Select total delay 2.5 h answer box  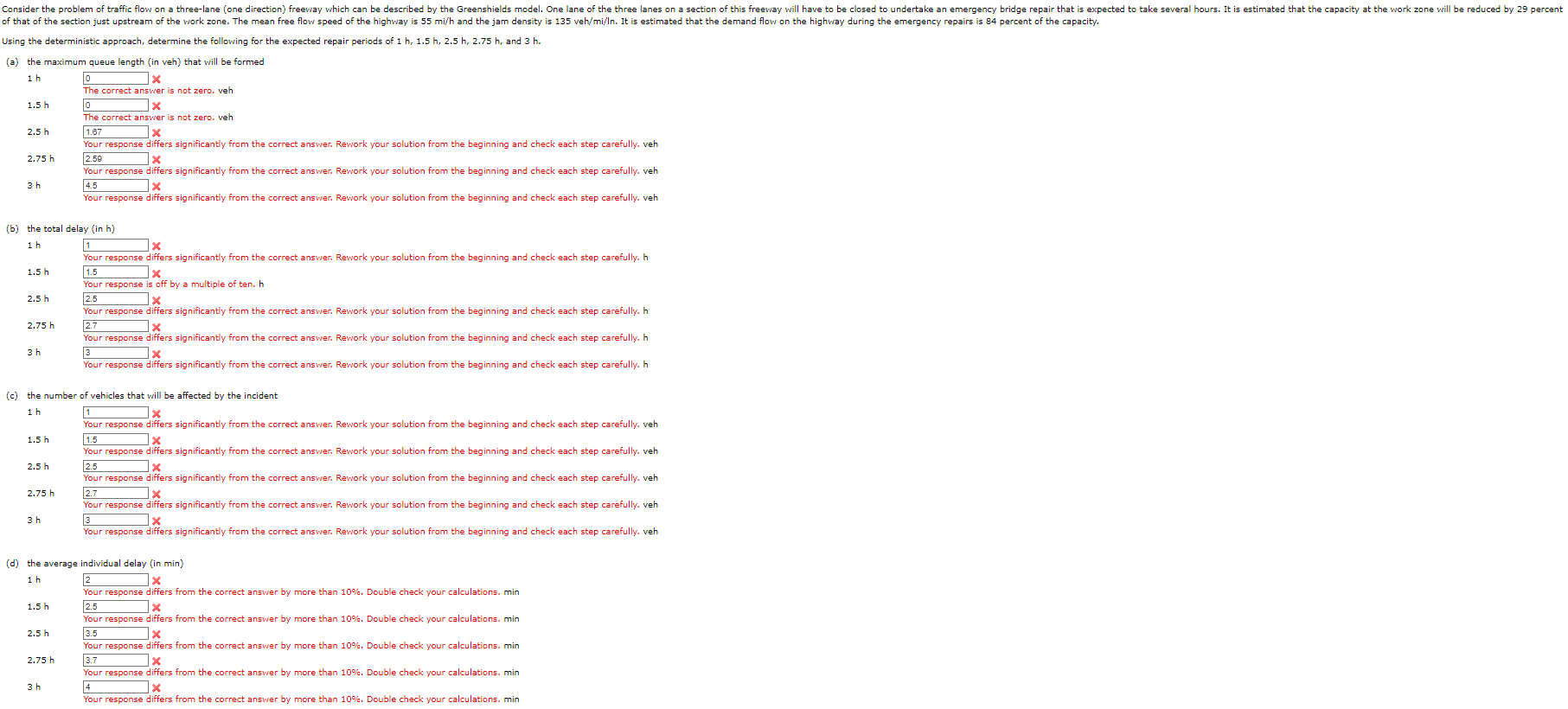tap(116, 299)
